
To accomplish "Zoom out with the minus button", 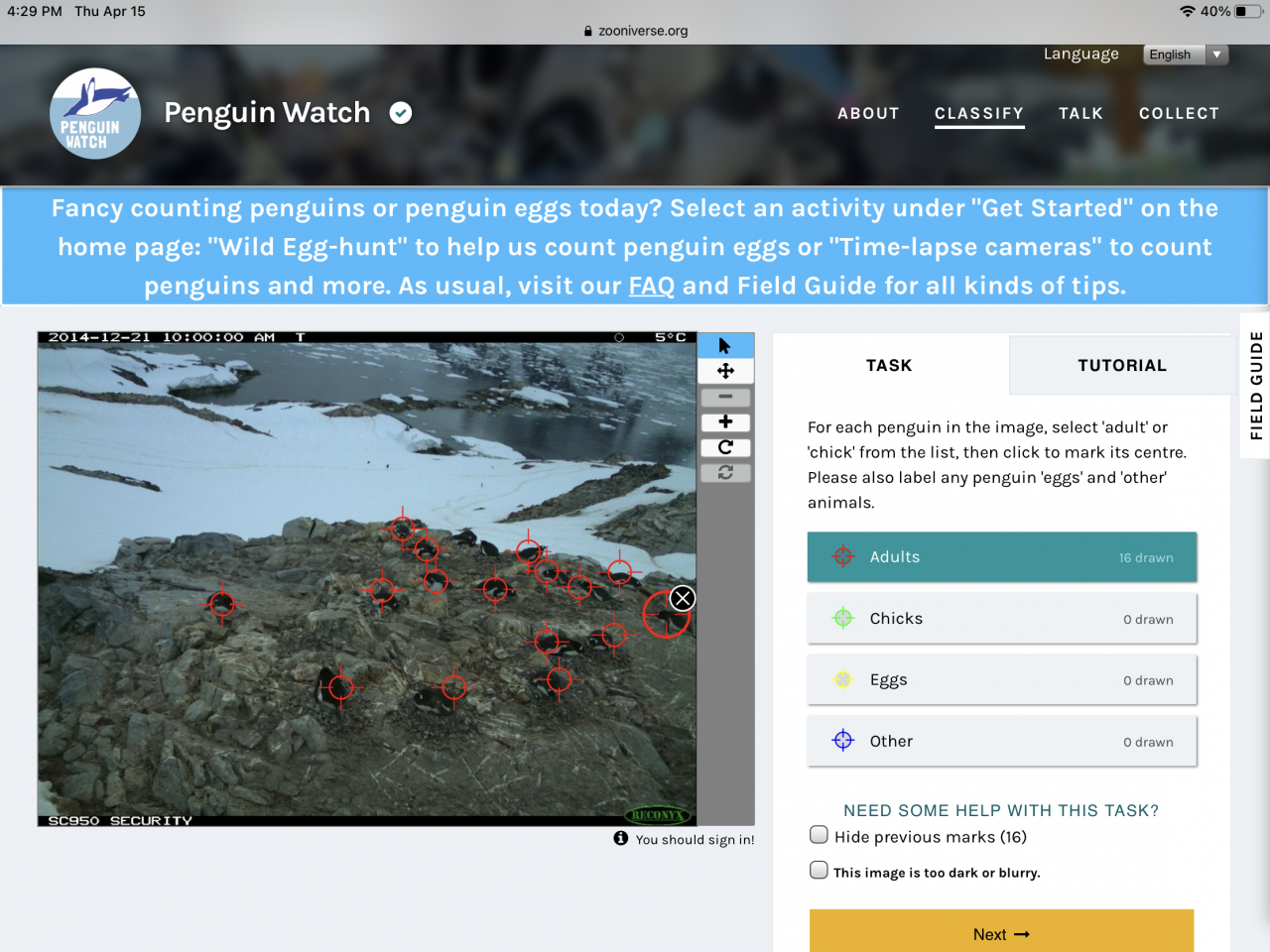I will 725,397.
